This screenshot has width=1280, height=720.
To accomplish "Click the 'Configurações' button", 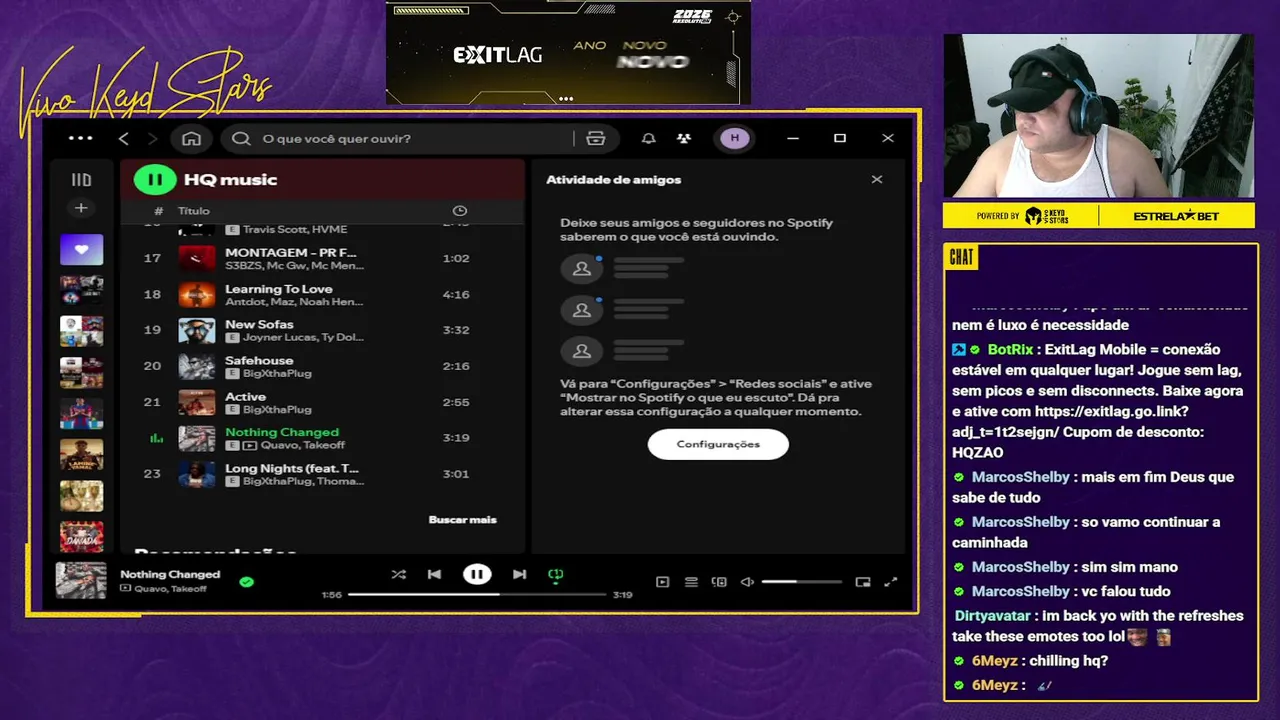I will [x=718, y=444].
